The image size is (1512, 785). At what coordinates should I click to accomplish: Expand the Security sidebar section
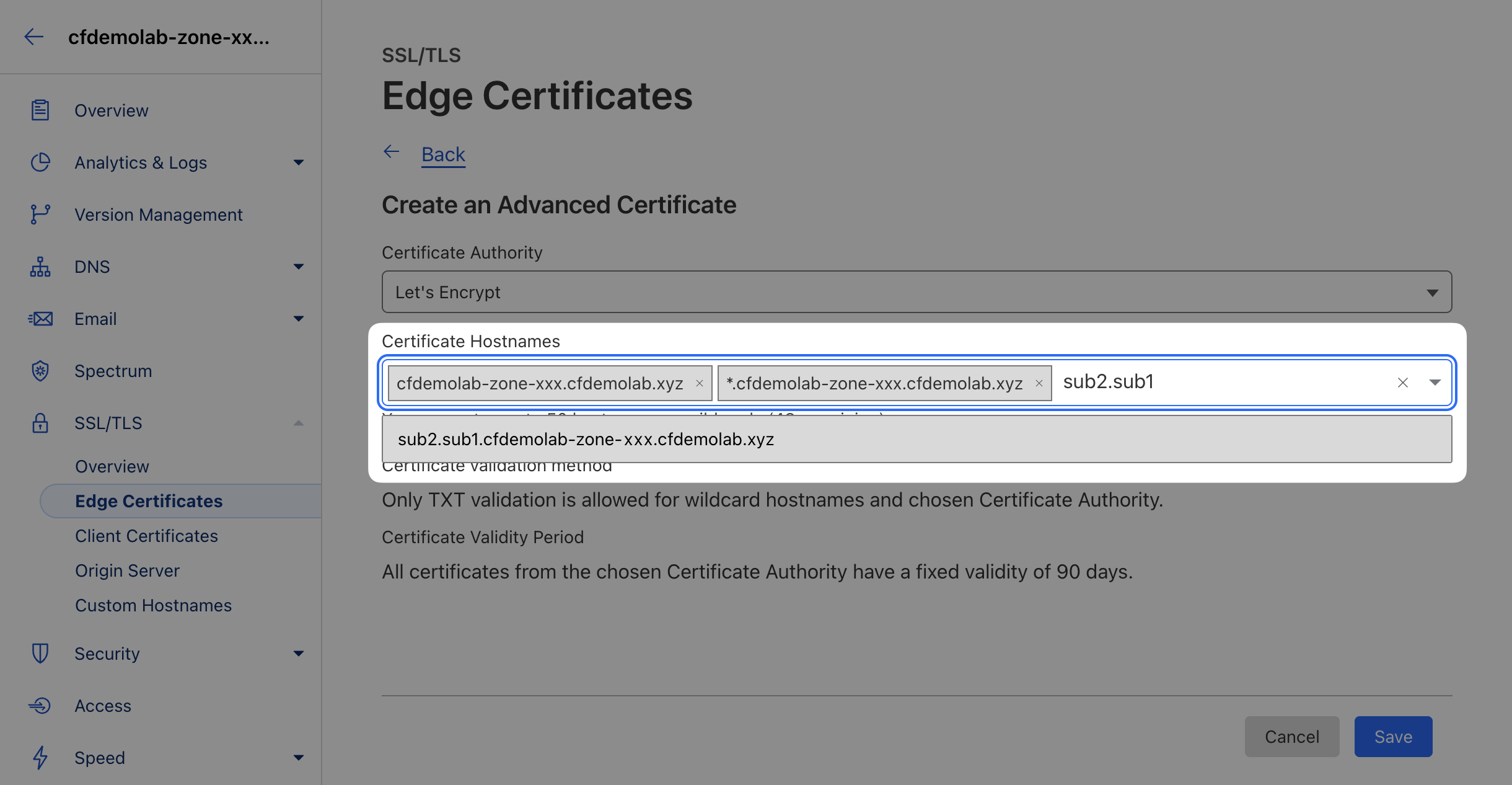click(x=299, y=654)
